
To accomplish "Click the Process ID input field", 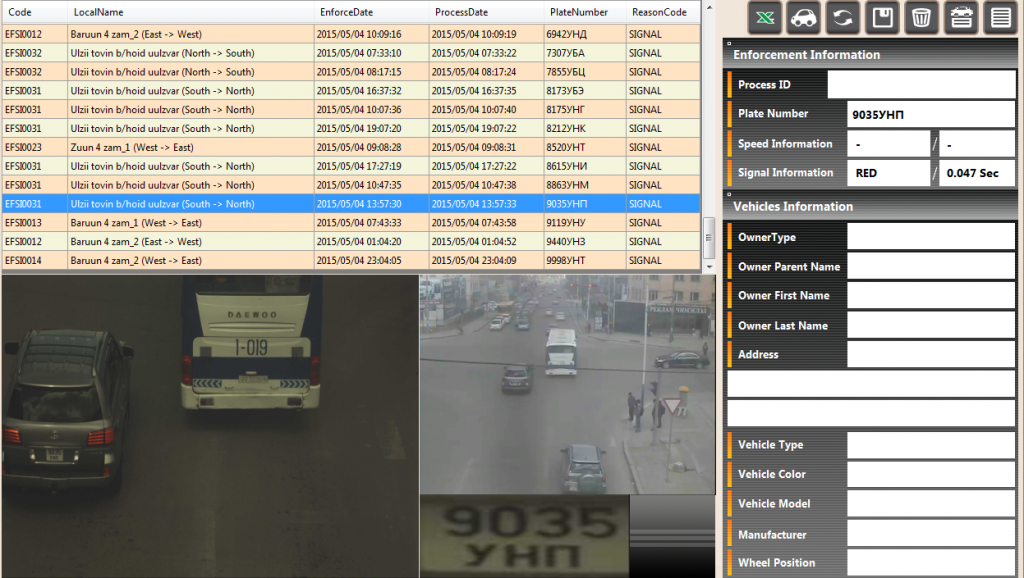I will 920,85.
